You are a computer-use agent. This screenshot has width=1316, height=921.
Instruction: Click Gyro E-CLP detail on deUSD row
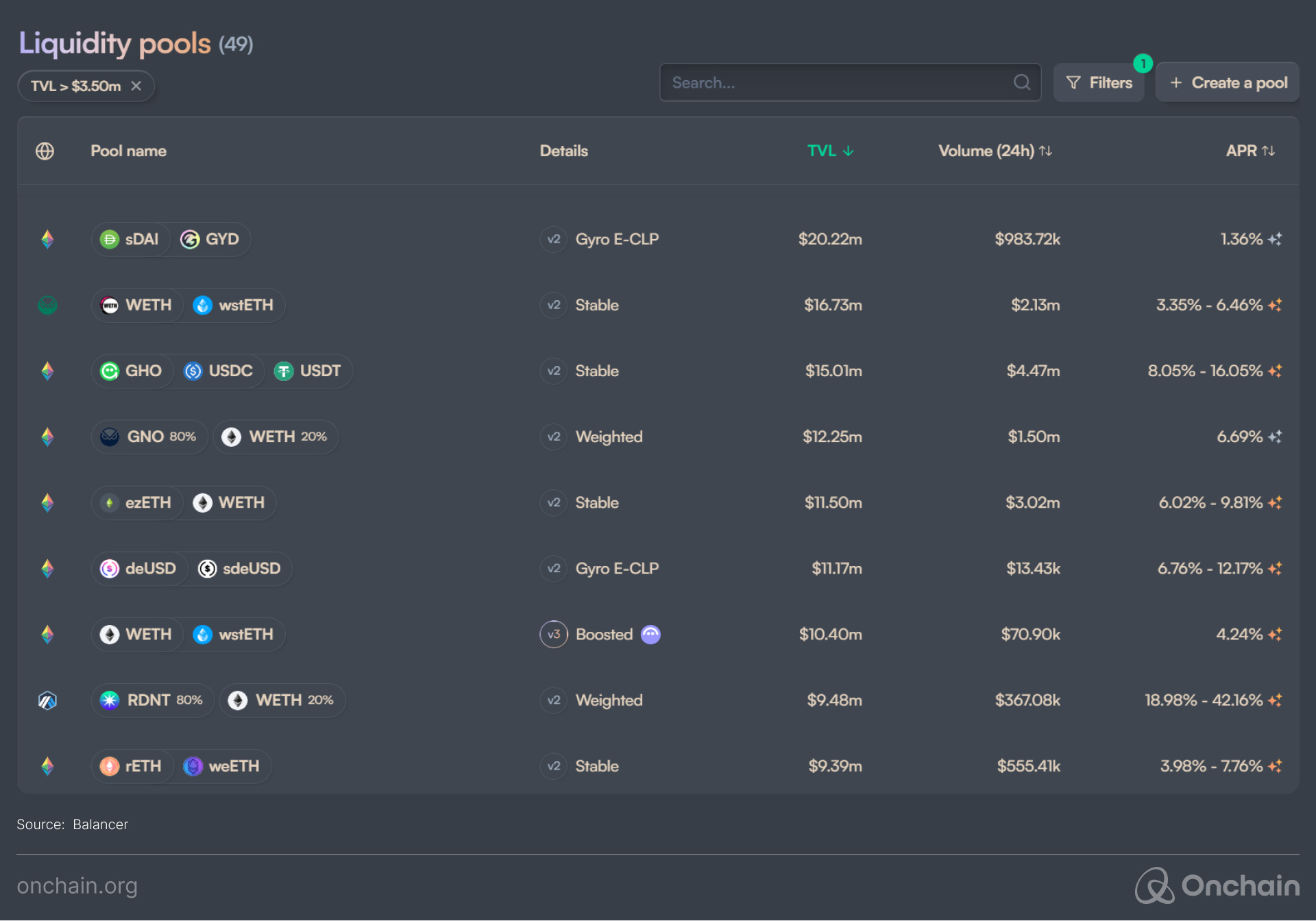pyautogui.click(x=617, y=568)
